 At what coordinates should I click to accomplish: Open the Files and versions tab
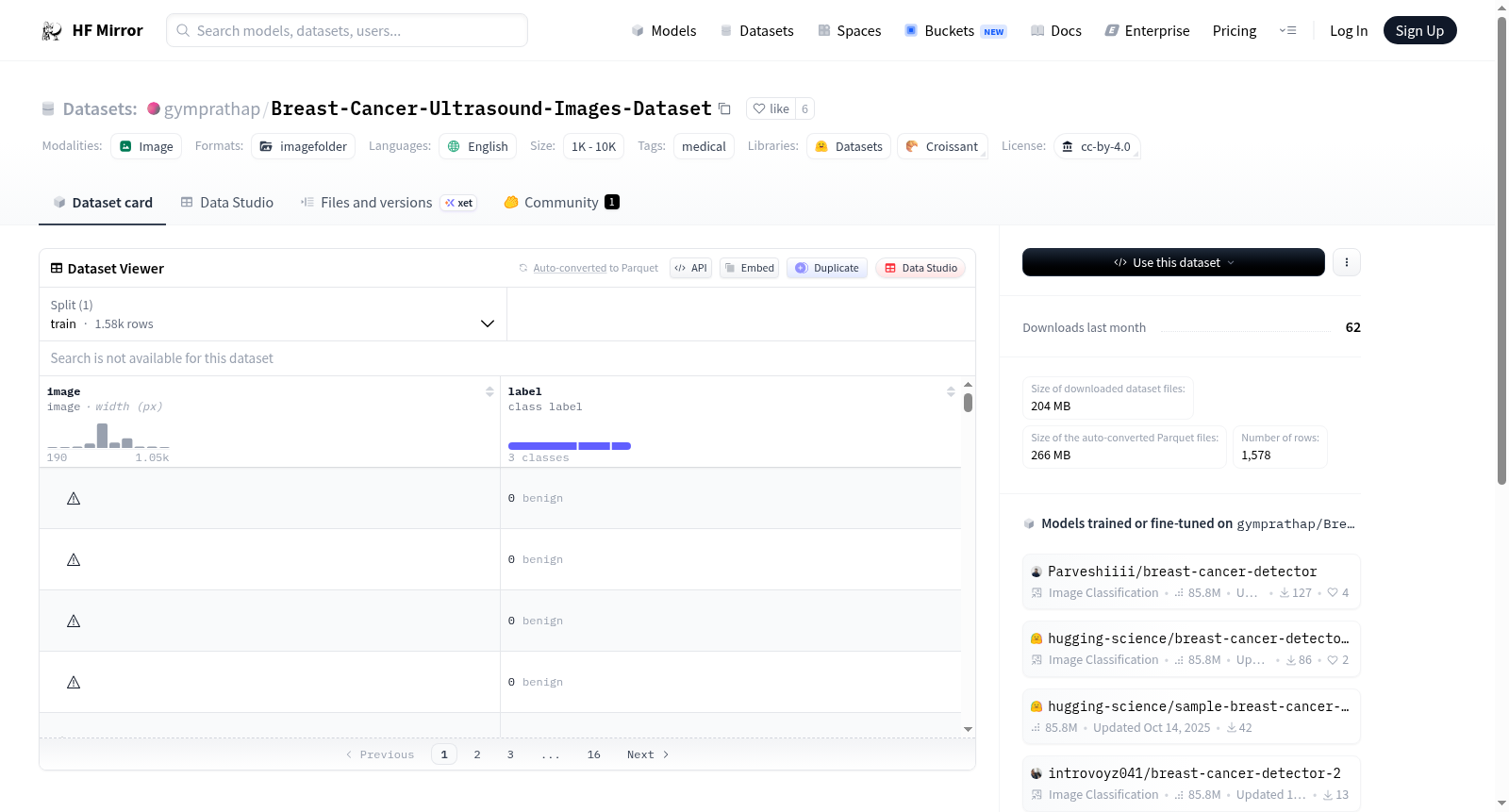click(x=389, y=203)
